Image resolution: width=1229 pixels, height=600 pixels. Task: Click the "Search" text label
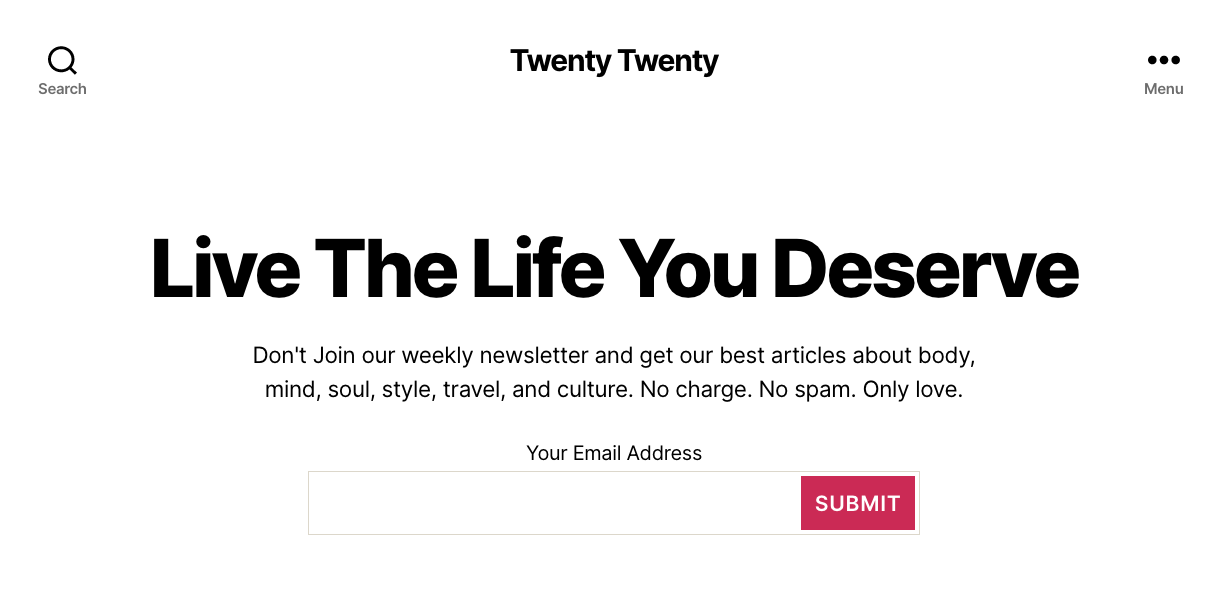(62, 89)
